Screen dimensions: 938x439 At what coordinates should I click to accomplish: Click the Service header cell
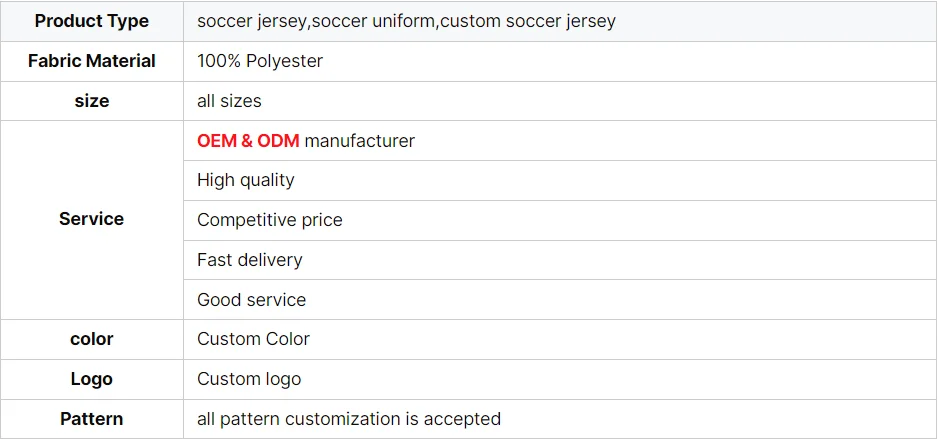click(x=91, y=219)
